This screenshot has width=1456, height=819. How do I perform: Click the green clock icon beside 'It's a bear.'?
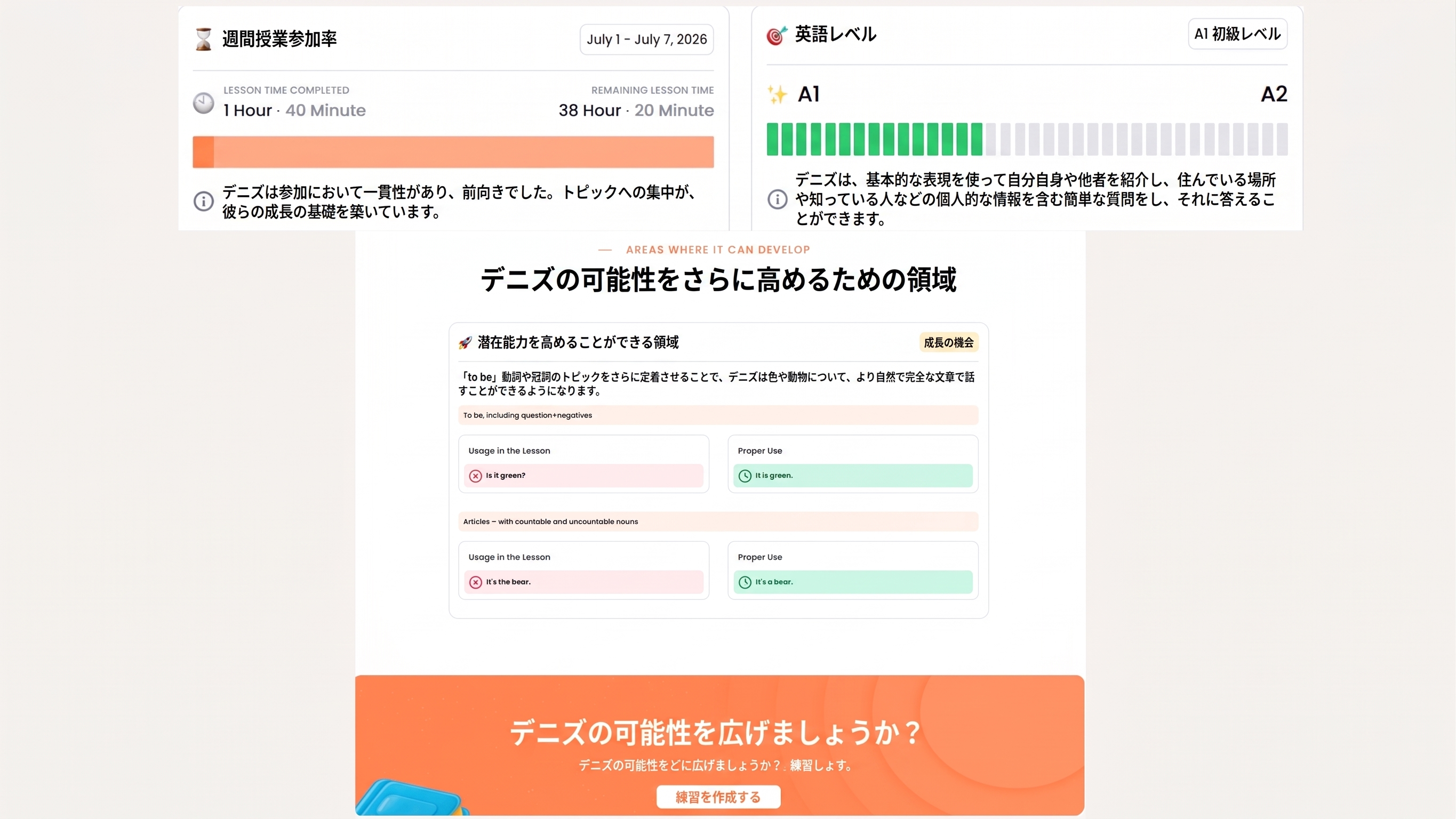coord(745,582)
